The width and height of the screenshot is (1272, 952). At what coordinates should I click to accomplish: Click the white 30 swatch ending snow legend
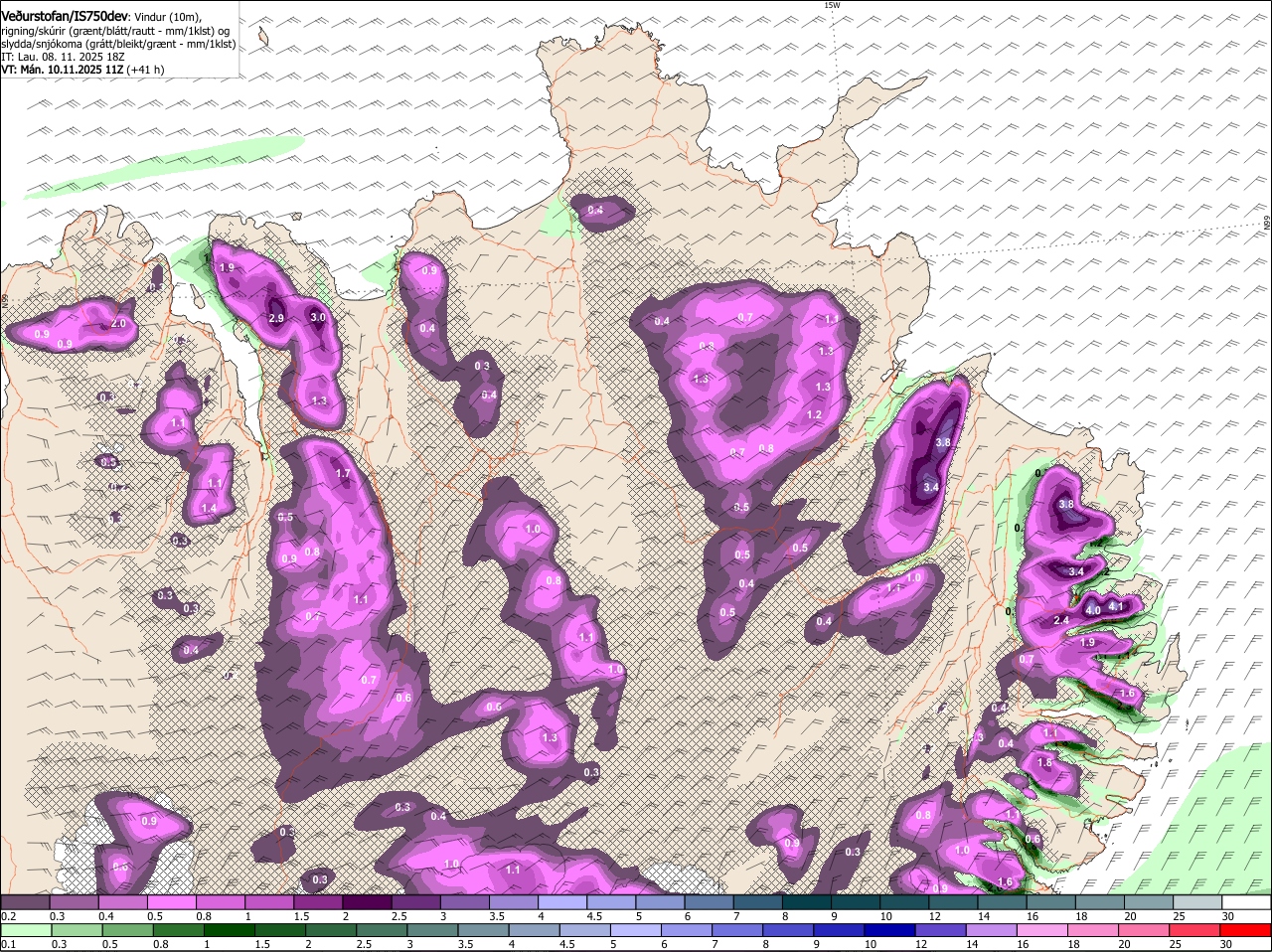[1247, 902]
